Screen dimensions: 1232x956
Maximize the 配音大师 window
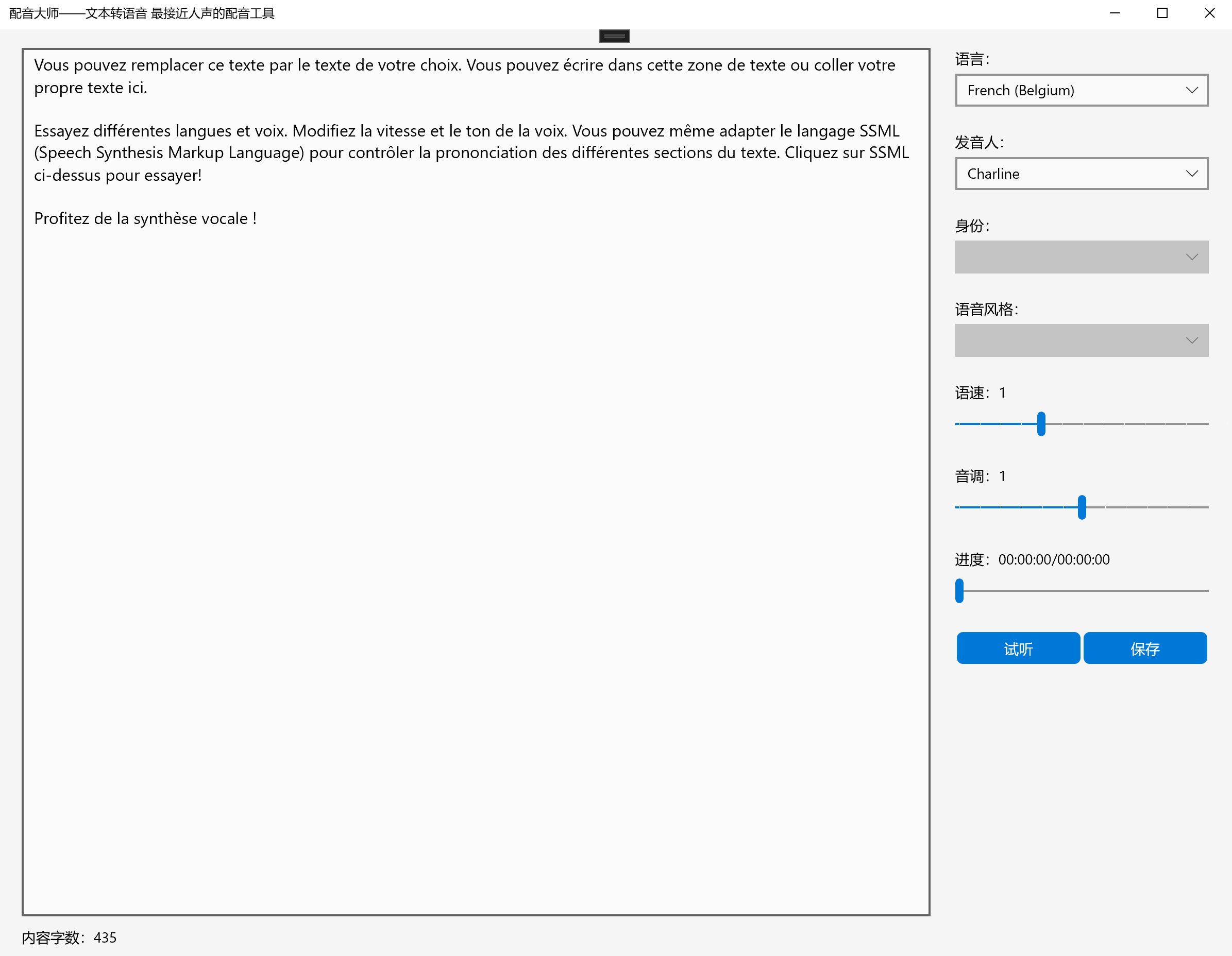1162,13
